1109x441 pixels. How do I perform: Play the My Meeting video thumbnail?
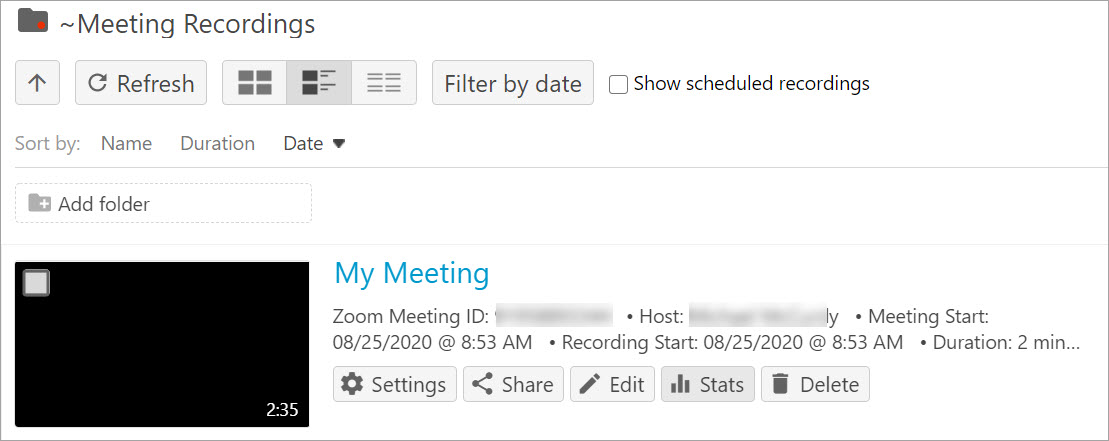point(162,344)
